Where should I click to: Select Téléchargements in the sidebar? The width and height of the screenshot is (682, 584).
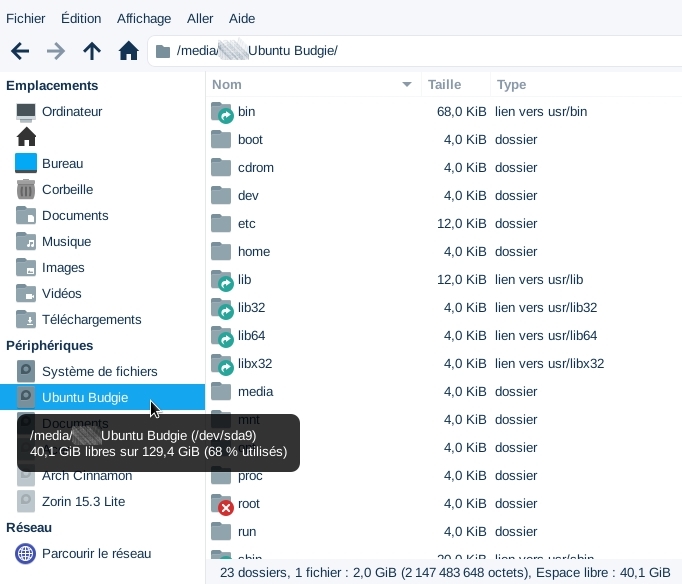coord(91,319)
